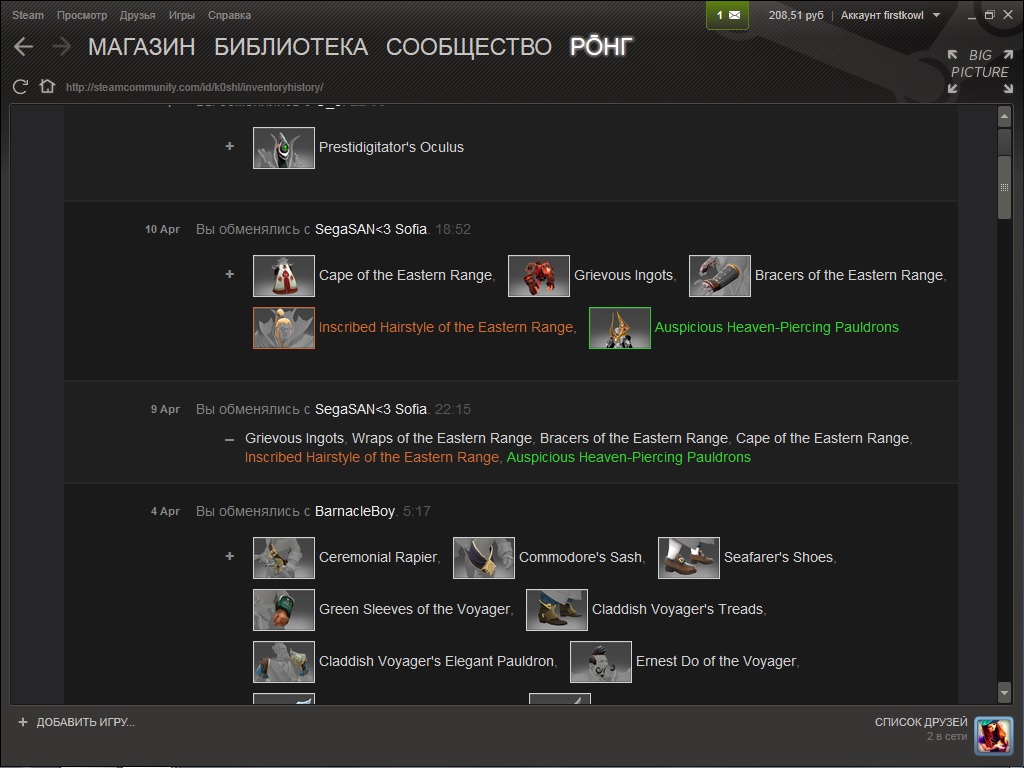The image size is (1024, 768).
Task: Switch to the БИБЛИОТЕКА tab
Action: [291, 46]
